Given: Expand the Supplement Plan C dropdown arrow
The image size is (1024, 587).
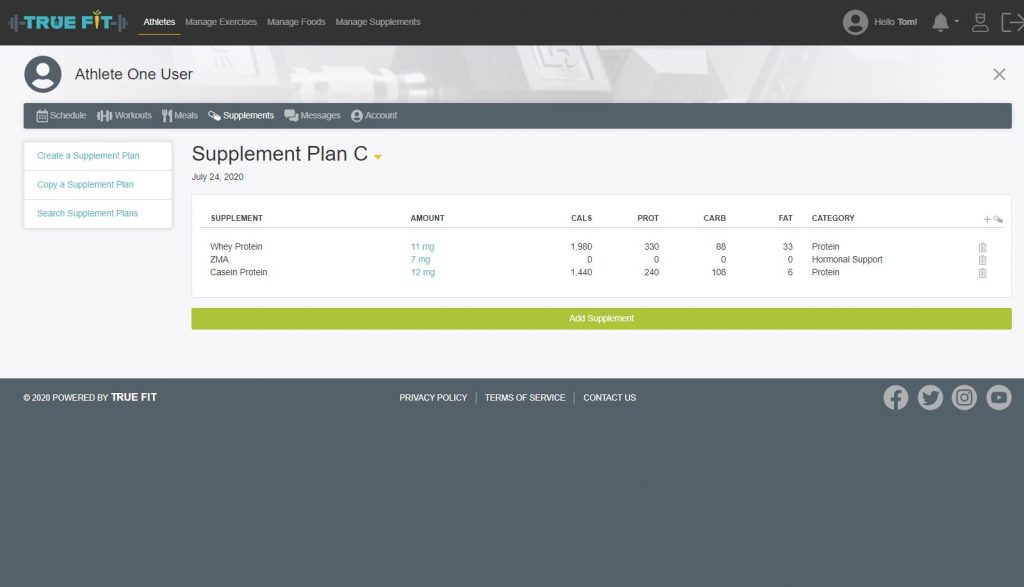Looking at the screenshot, I should 378,157.
